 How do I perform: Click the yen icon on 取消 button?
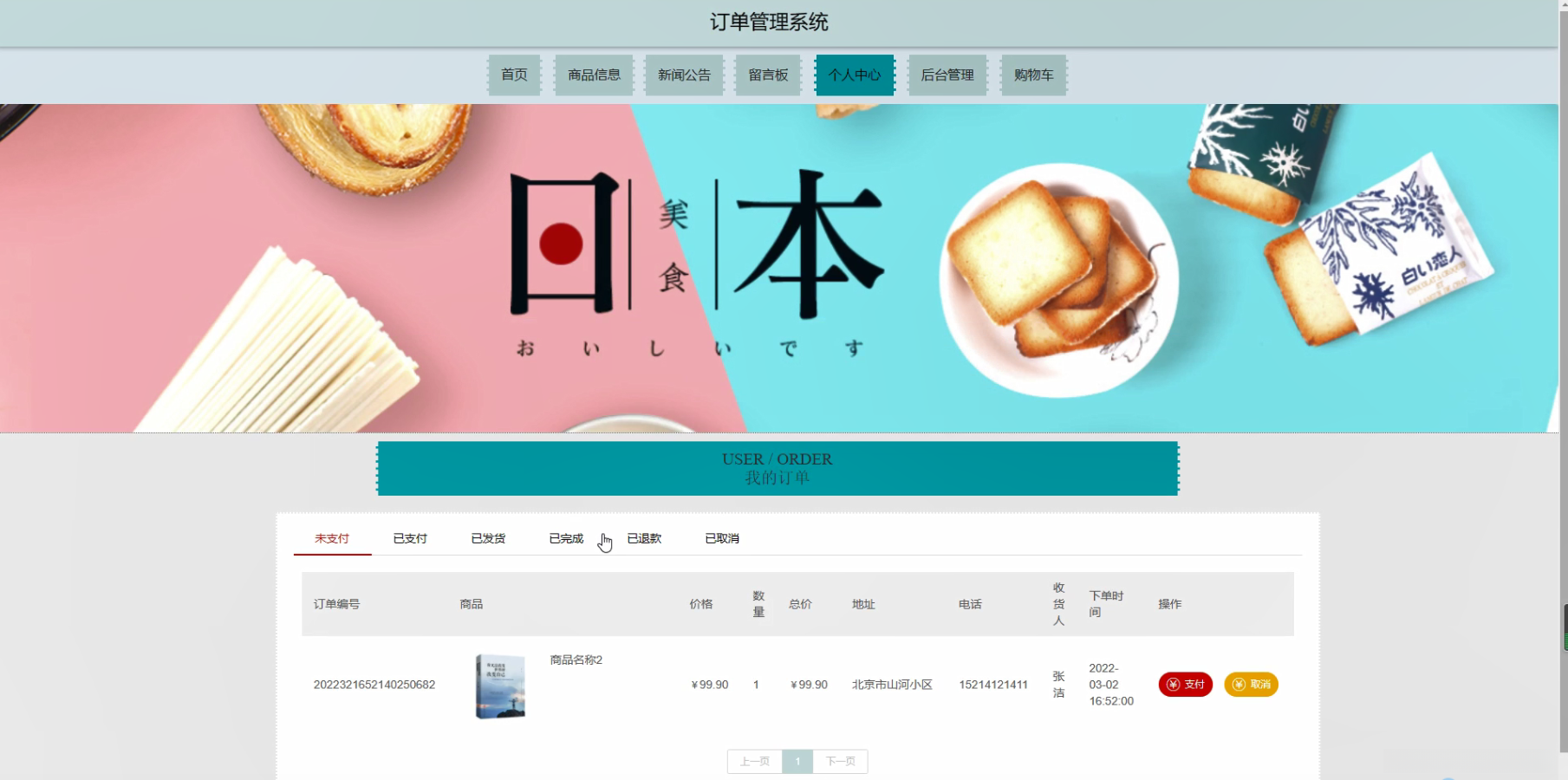tap(1239, 685)
